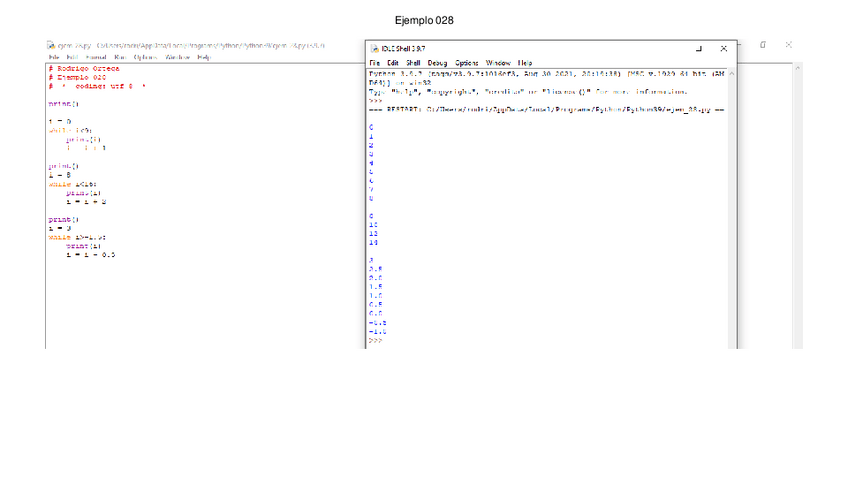The width and height of the screenshot is (848, 477).
Task: Click output value '2.5' in the shell
Action: 376,269
